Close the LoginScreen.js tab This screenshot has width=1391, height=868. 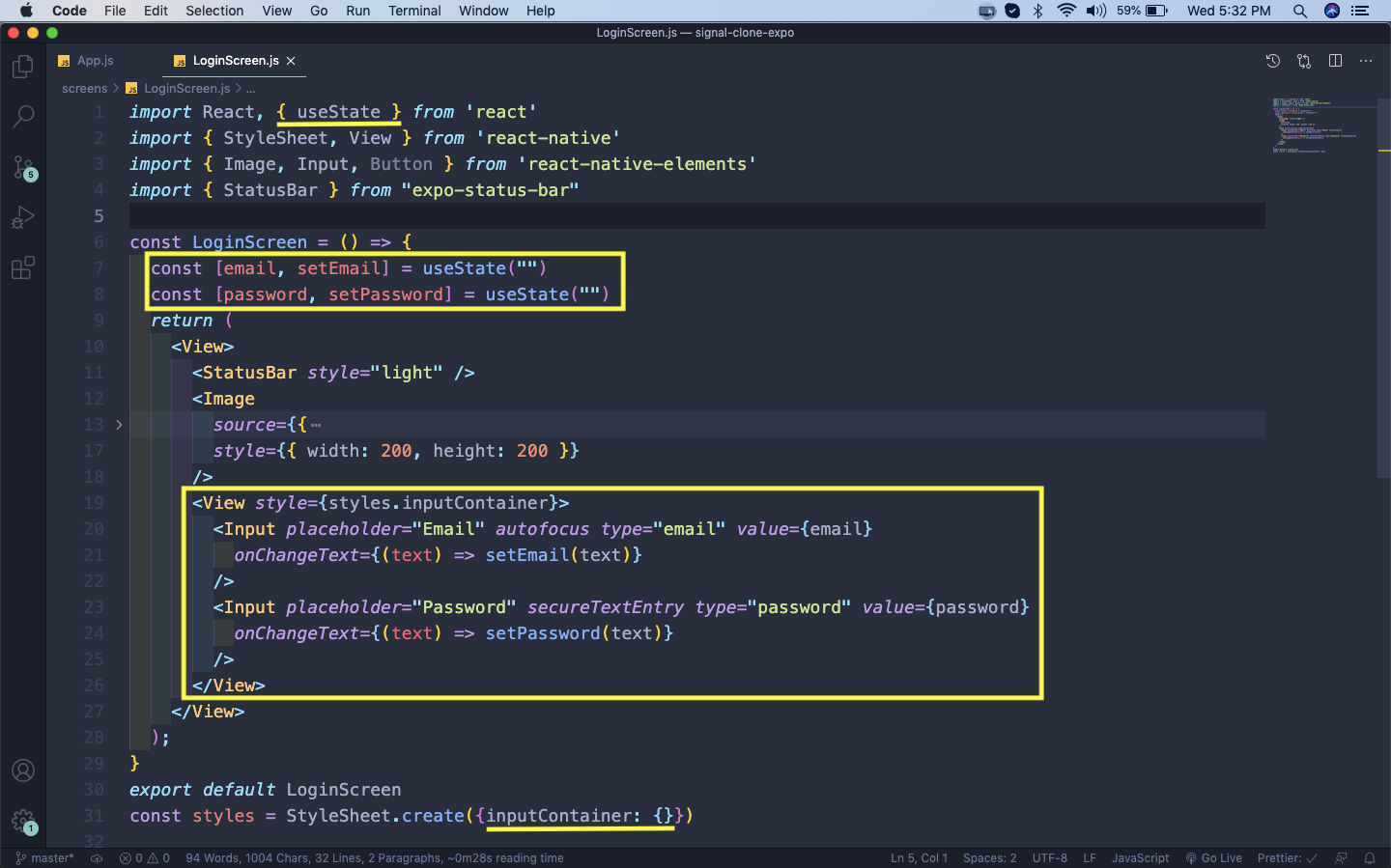pos(291,61)
